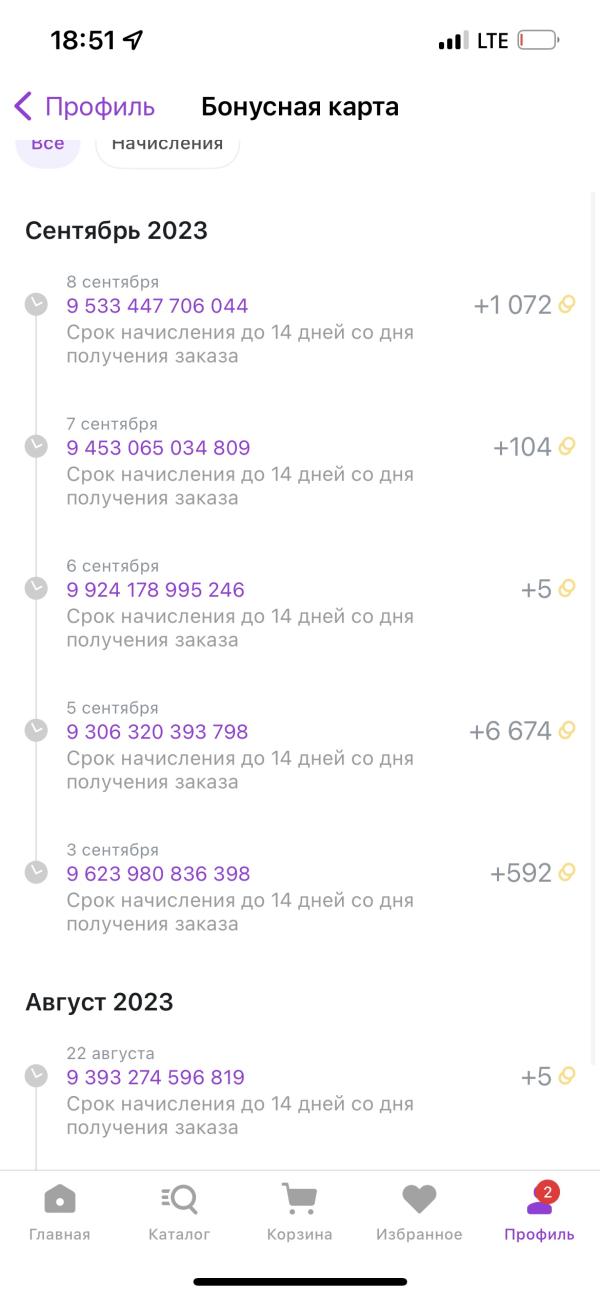Open order 9 623 980 836 398

(x=158, y=874)
